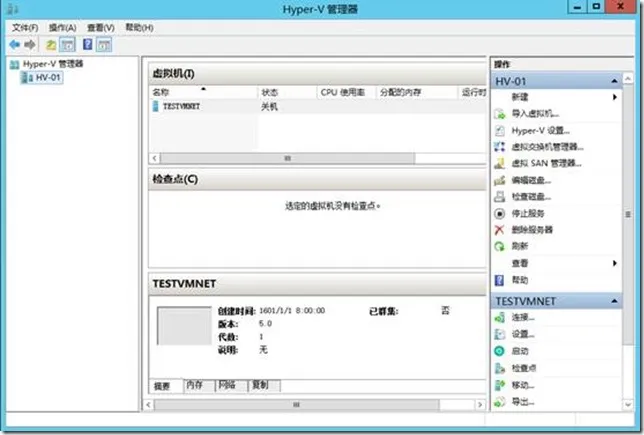Screen dimensions: 644x435
Task: Open the 查看(V) menu
Action: click(x=101, y=28)
